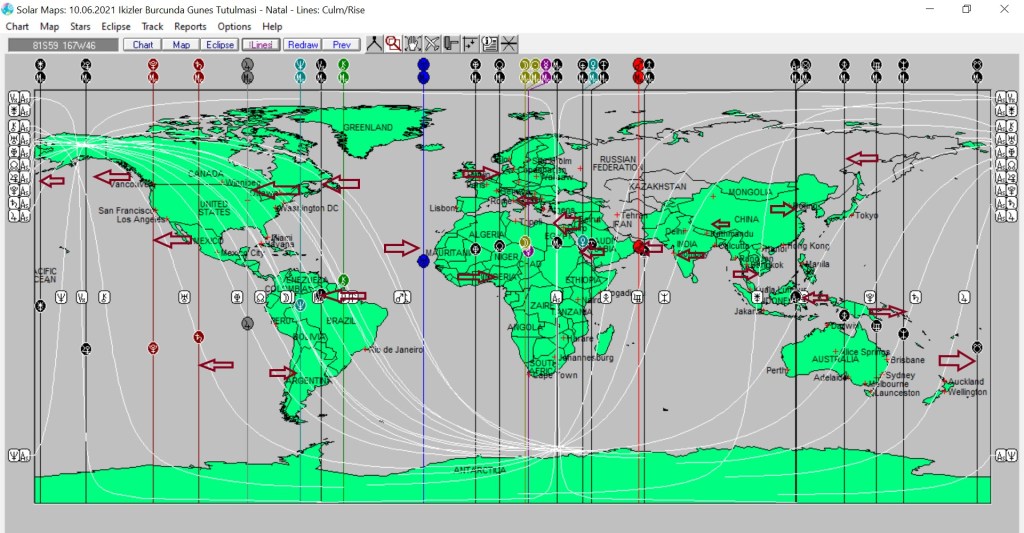This screenshot has height=533, width=1024.
Task: Click the Eclipse toolbar button
Action: pos(220,45)
